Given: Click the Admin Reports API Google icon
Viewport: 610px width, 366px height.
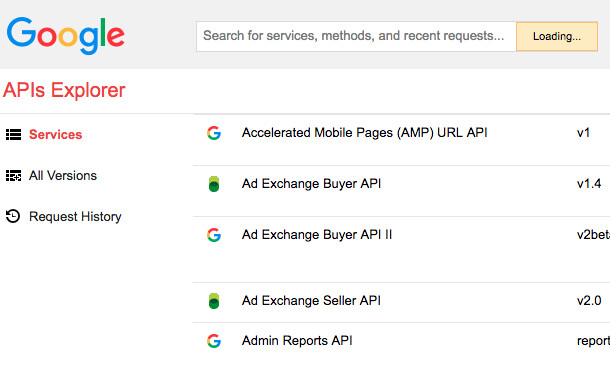Looking at the screenshot, I should (x=214, y=341).
